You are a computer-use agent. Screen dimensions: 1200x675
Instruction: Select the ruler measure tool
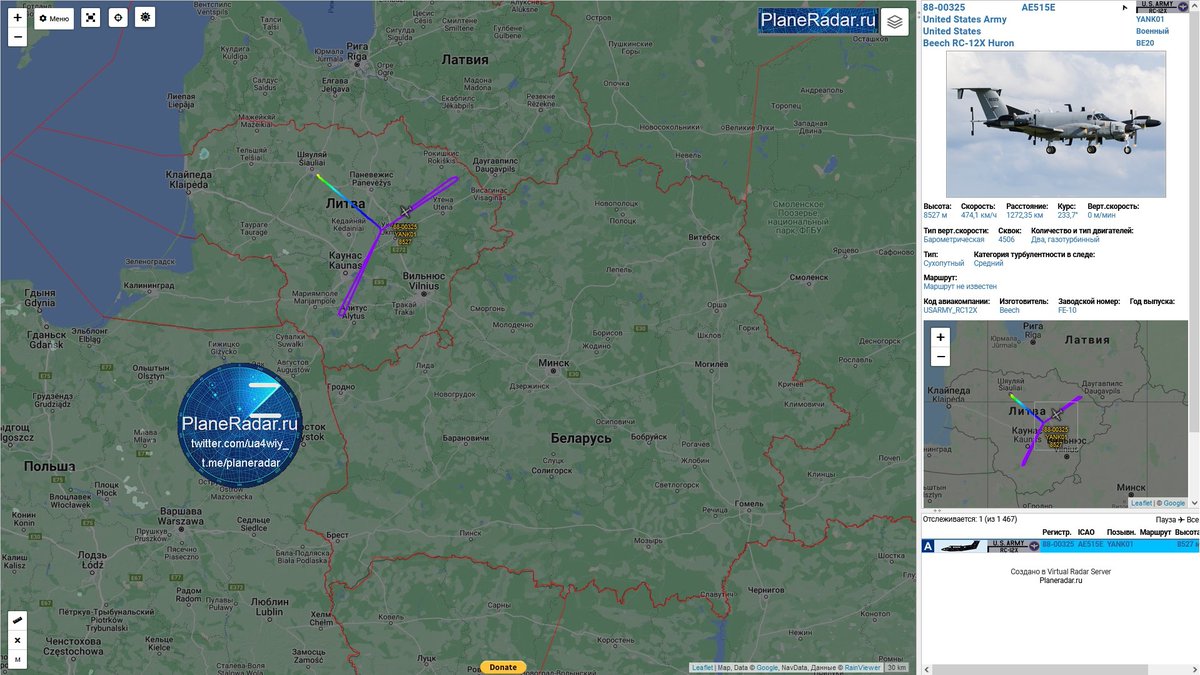pyautogui.click(x=18, y=621)
